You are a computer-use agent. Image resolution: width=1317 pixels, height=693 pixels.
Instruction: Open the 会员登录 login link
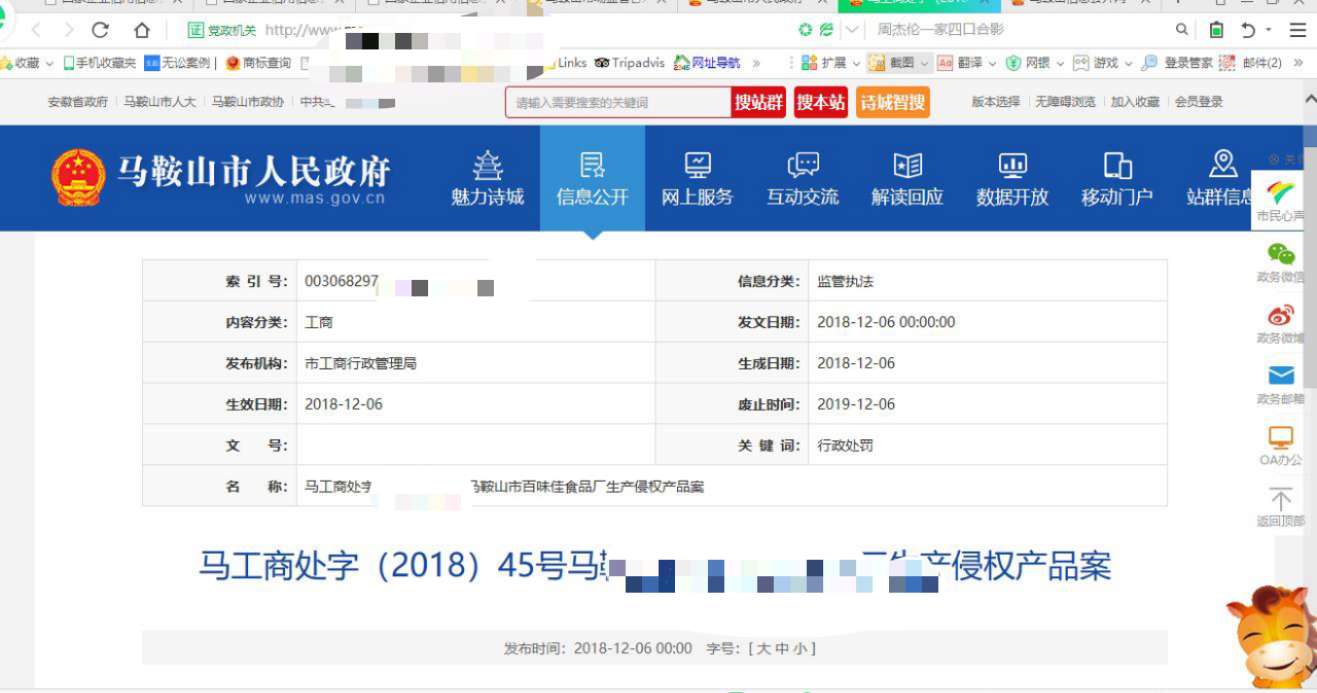click(1200, 100)
